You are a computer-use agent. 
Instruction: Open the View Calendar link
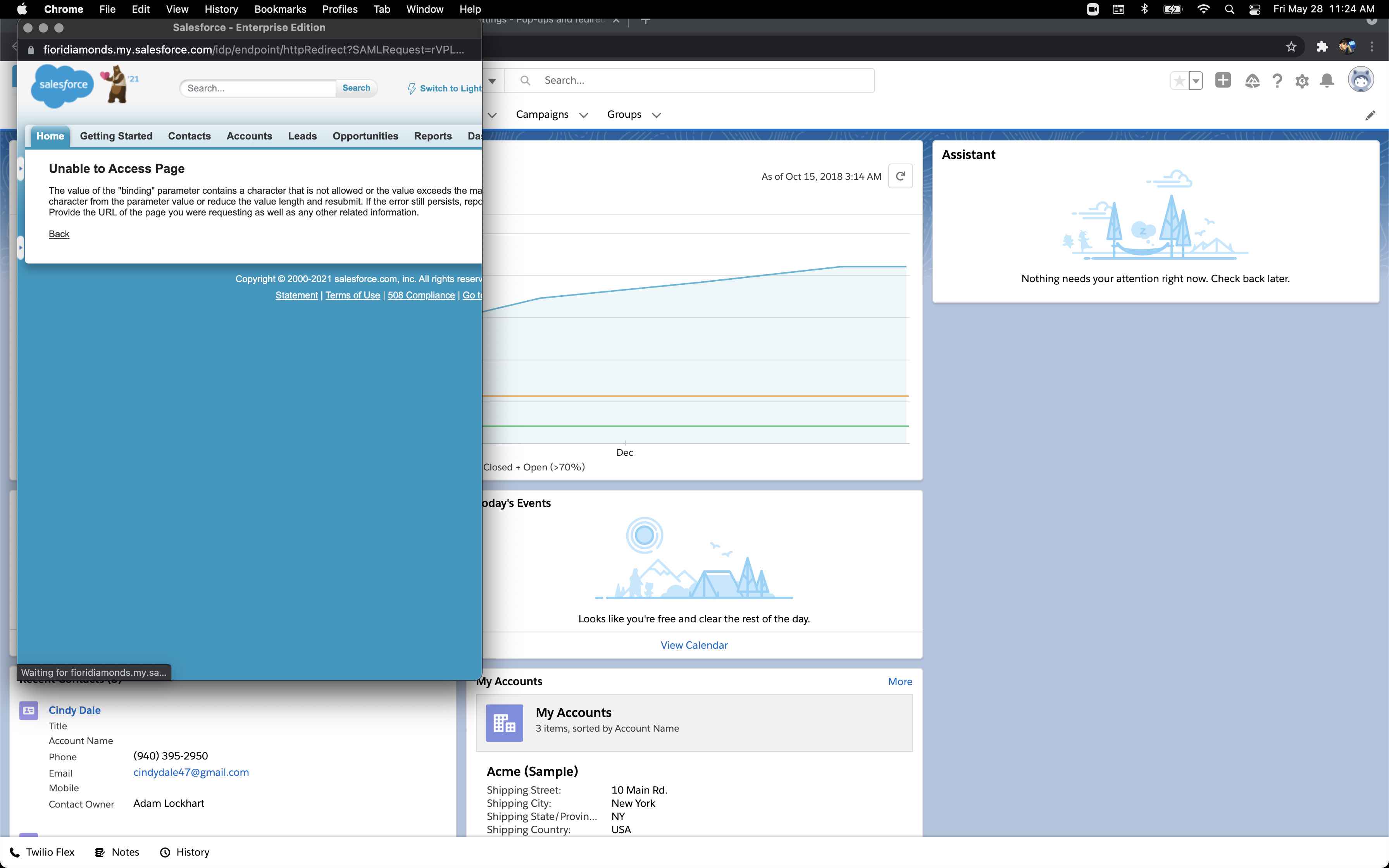tap(693, 645)
